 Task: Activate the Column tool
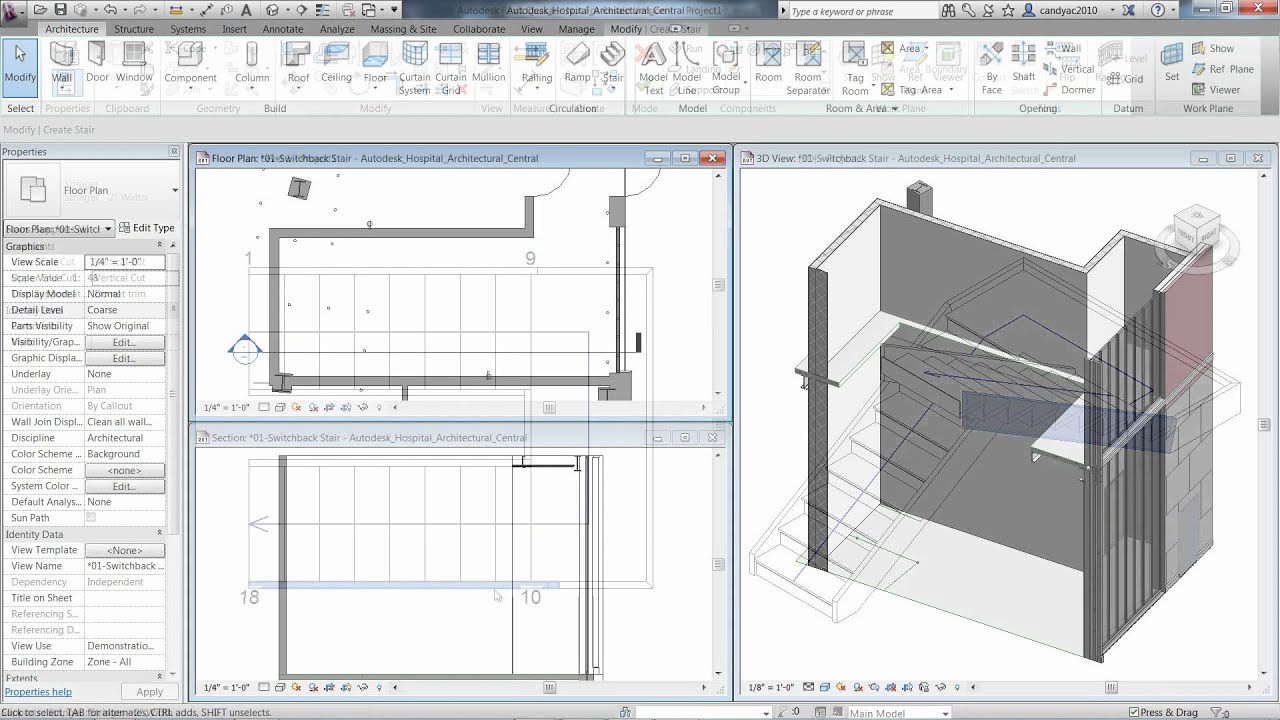point(252,66)
